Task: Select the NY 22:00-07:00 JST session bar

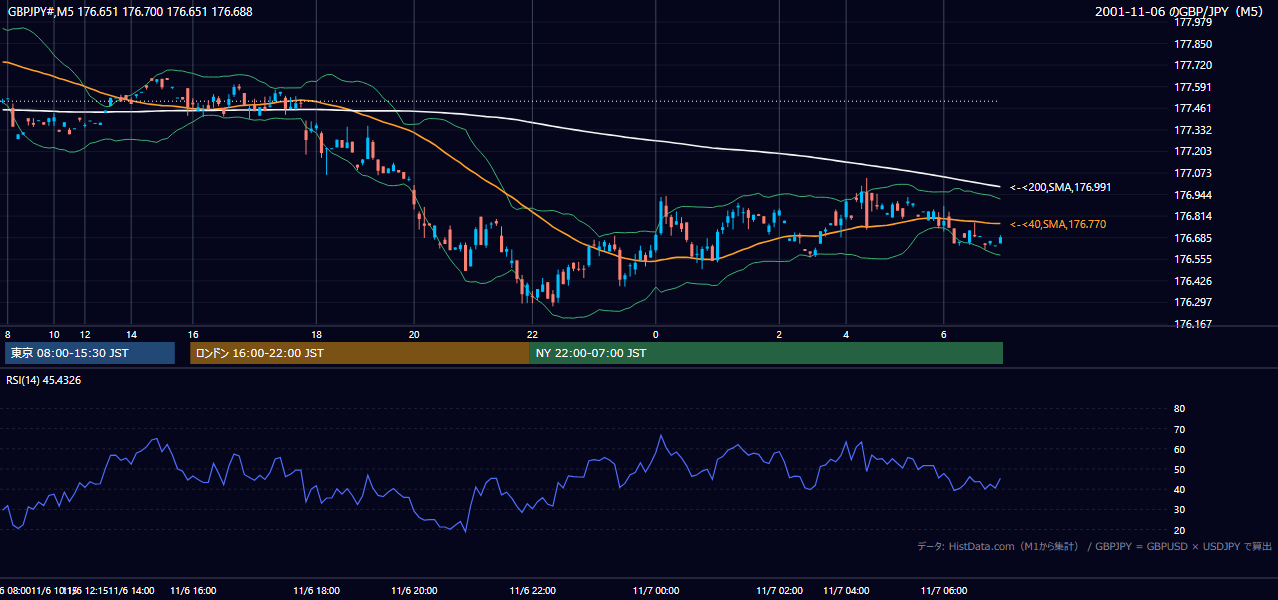Action: click(766, 353)
